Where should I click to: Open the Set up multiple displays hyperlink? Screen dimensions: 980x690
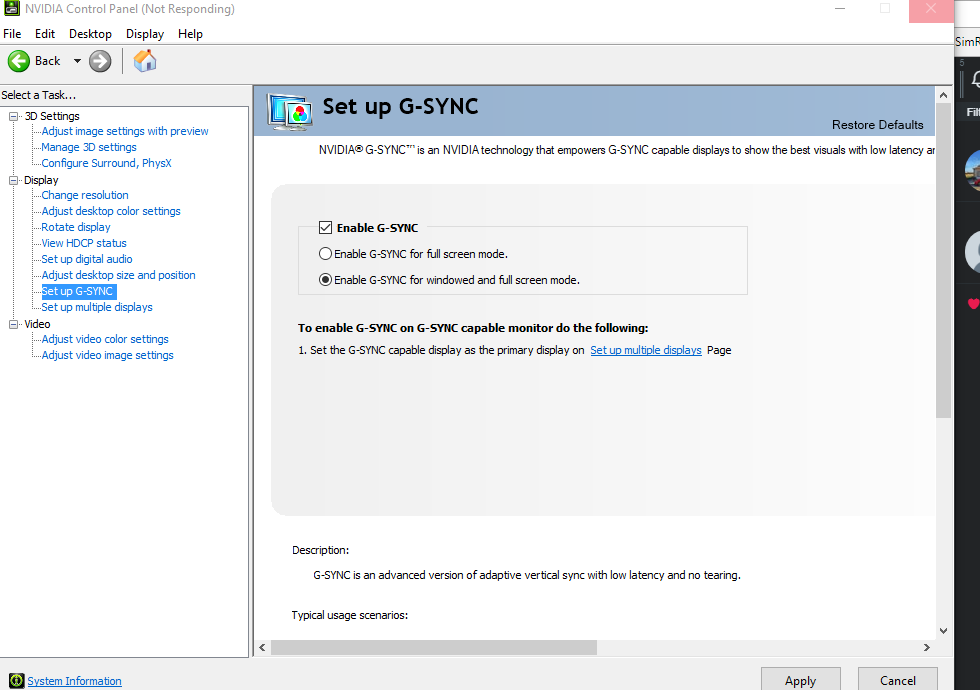(x=646, y=350)
